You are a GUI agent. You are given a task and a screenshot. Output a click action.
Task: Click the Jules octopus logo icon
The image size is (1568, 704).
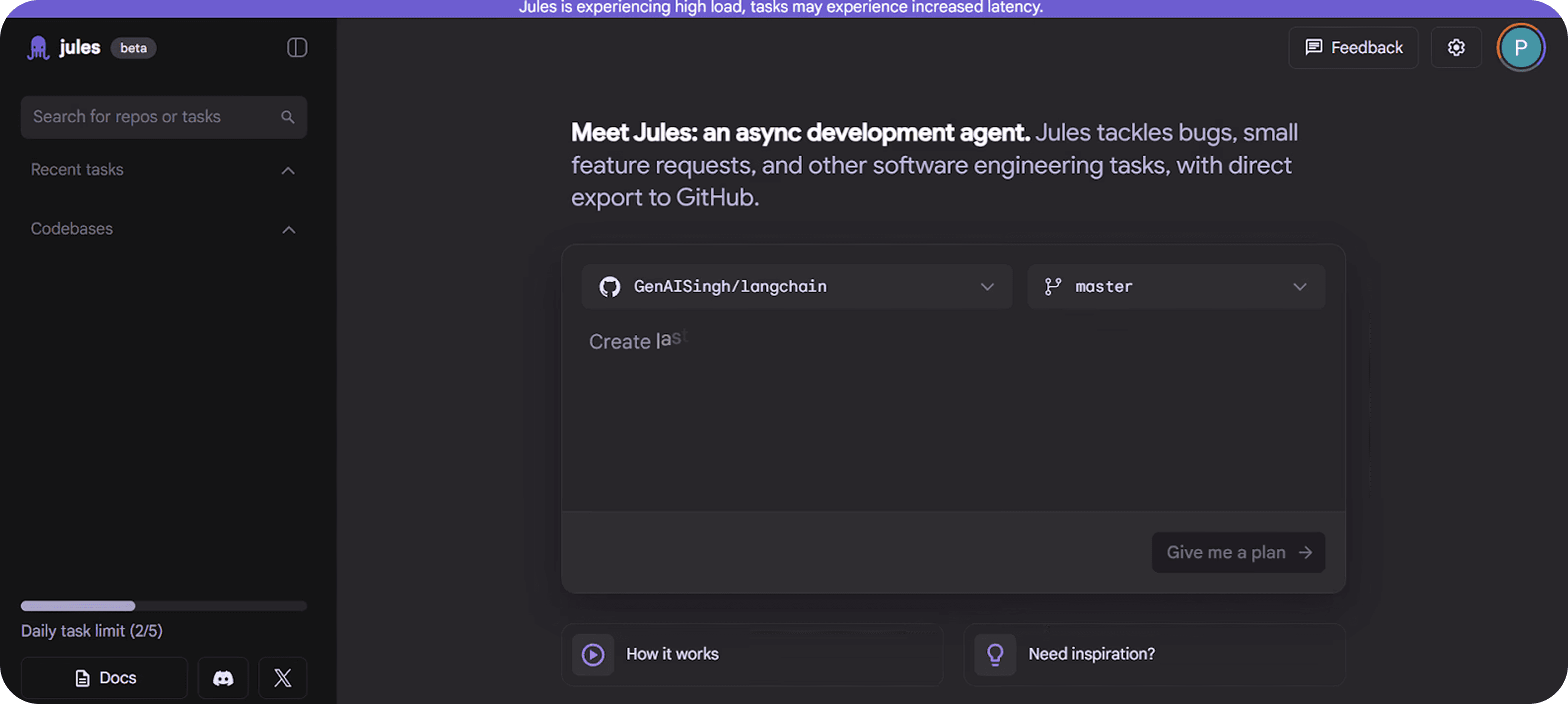(x=38, y=47)
